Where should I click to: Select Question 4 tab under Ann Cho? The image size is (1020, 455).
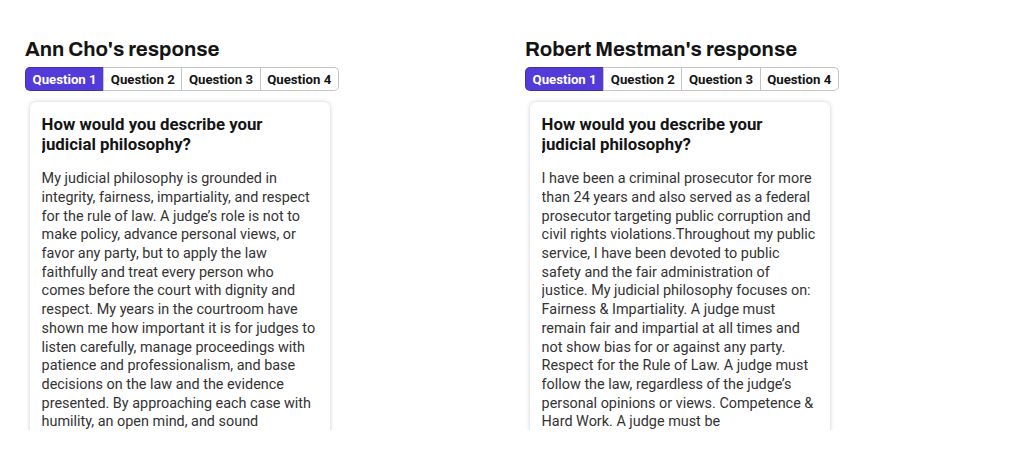299,80
